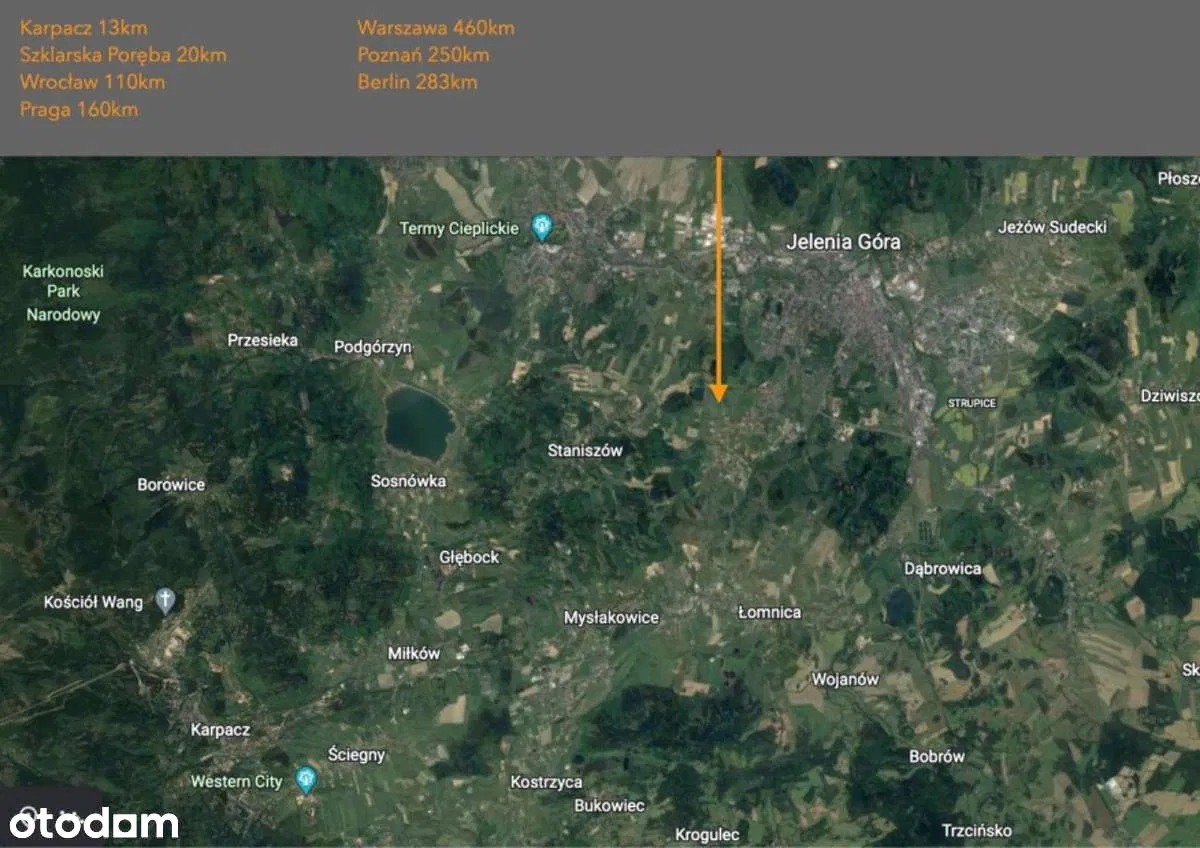Click the otodom logo watermark
The height and width of the screenshot is (848, 1200).
(94, 822)
